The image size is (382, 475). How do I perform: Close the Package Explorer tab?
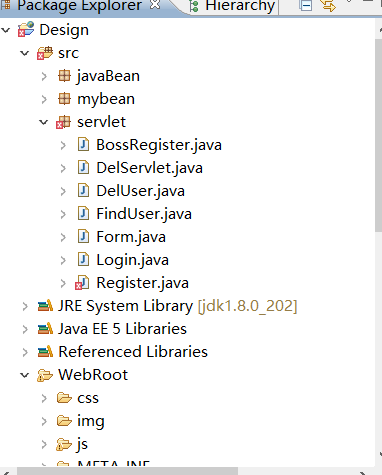tap(155, 5)
